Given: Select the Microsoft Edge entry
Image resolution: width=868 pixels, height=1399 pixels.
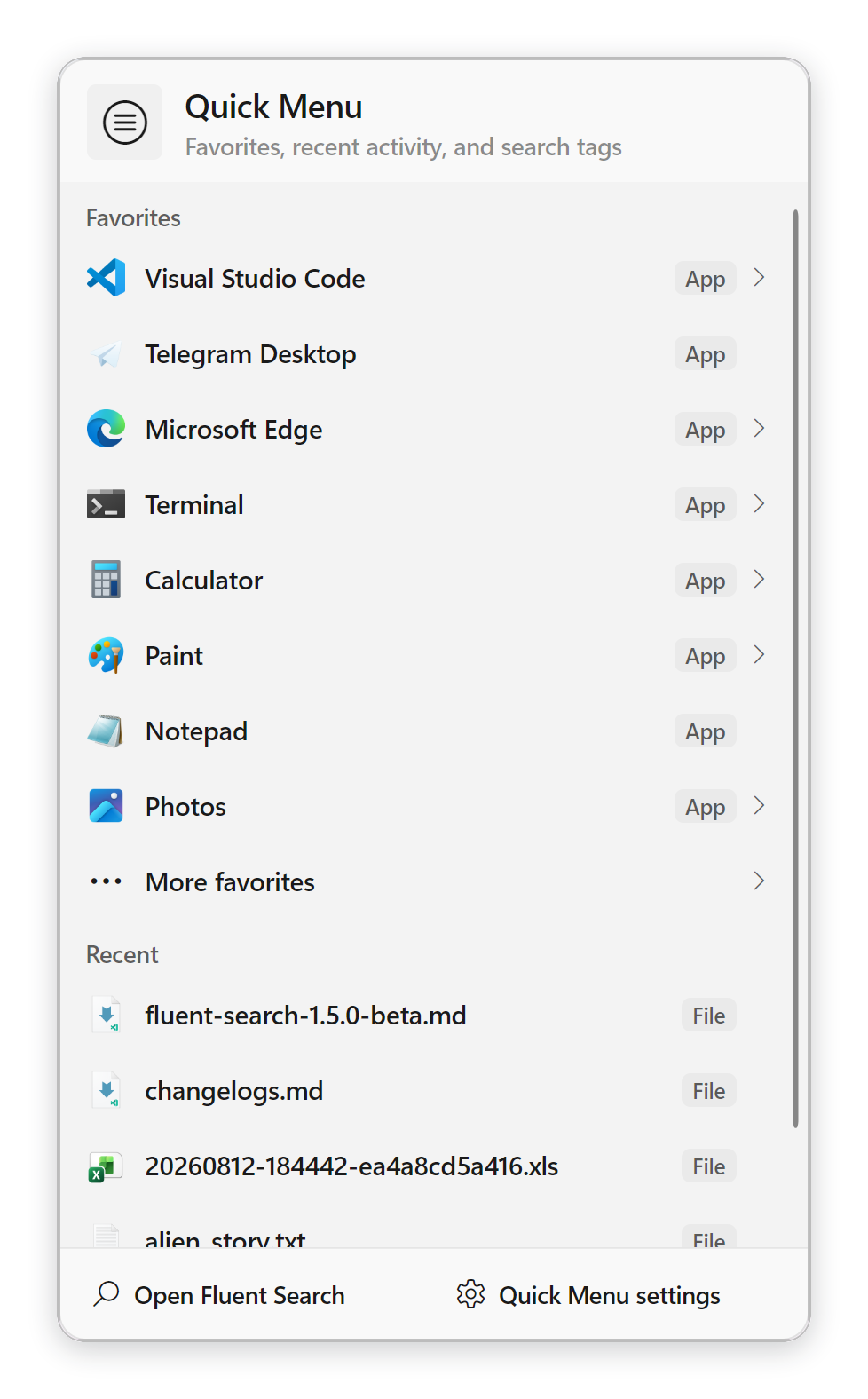Looking at the screenshot, I should tap(424, 429).
